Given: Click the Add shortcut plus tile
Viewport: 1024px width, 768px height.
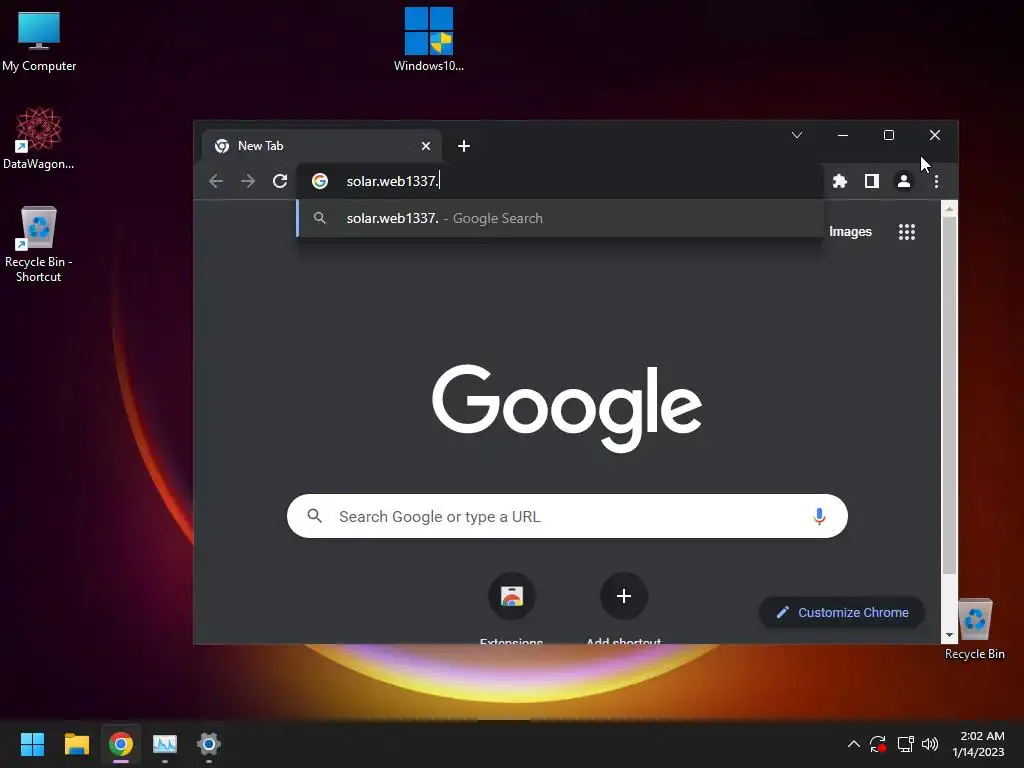Looking at the screenshot, I should click(624, 596).
